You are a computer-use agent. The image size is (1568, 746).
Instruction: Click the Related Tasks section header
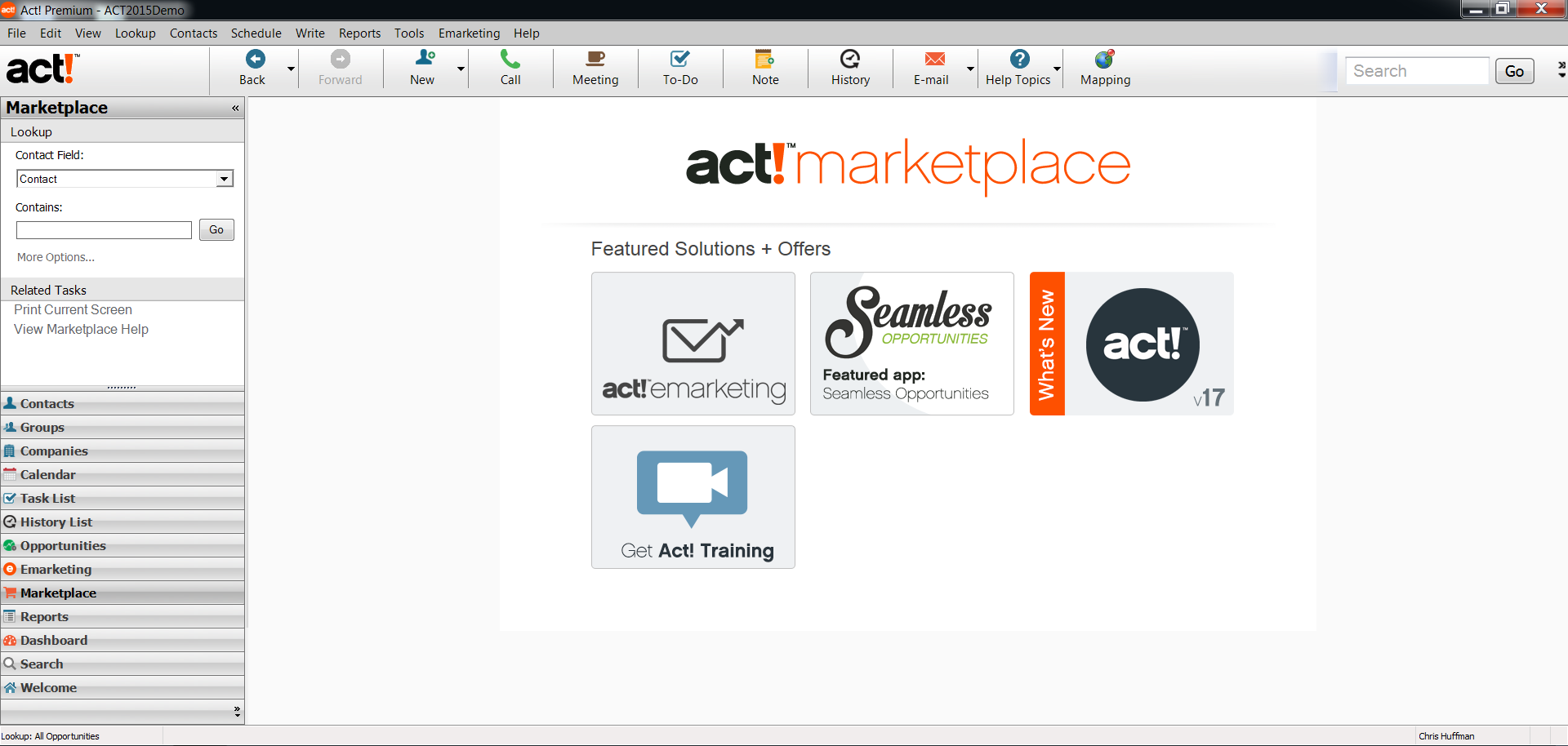(122, 290)
